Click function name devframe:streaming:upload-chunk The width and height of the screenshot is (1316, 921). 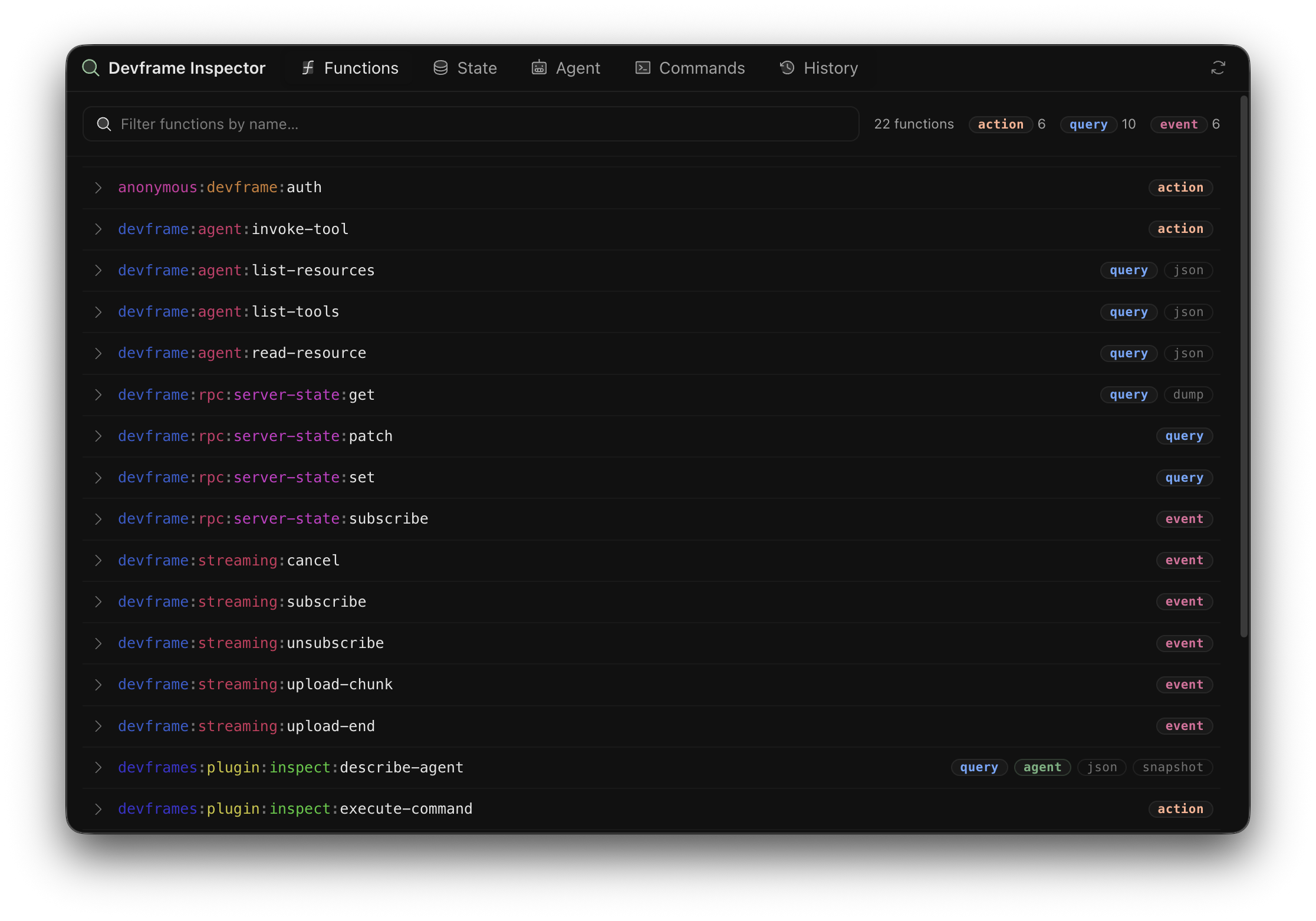click(255, 685)
